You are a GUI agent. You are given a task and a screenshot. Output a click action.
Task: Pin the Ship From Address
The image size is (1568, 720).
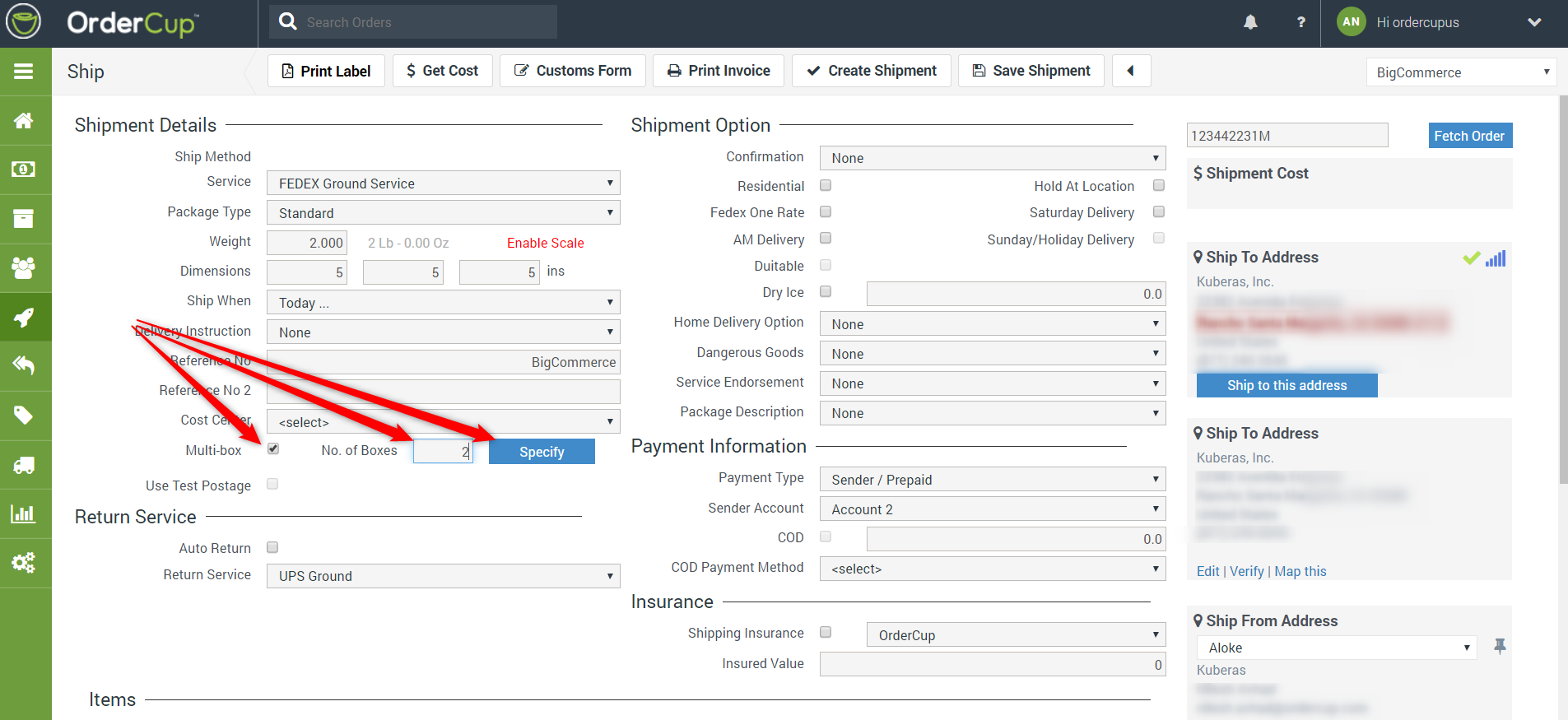(1500, 647)
